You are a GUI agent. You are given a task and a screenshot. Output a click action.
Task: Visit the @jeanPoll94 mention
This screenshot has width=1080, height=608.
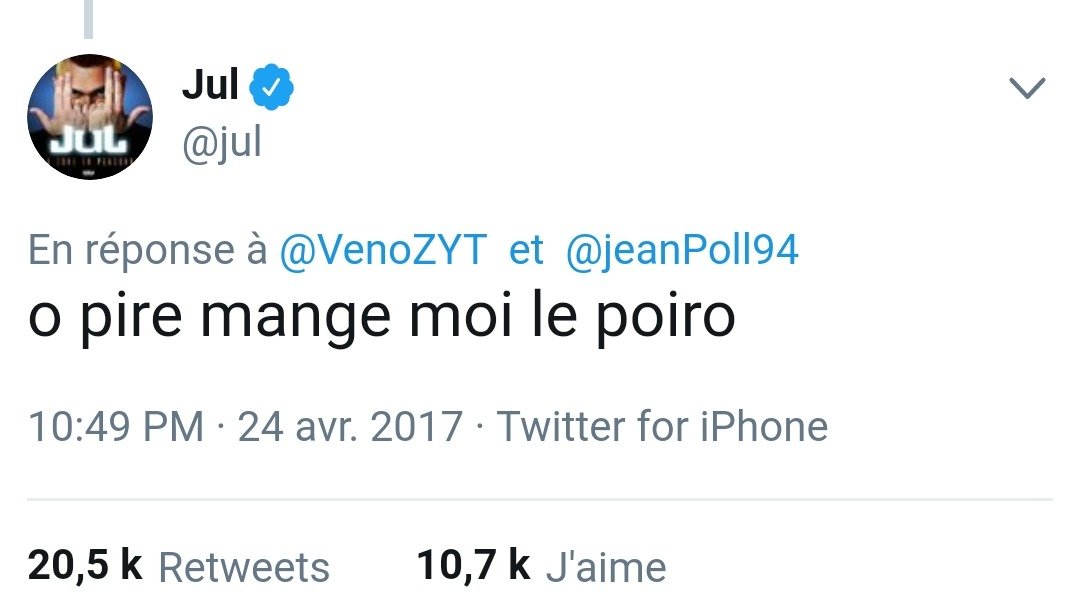point(682,250)
